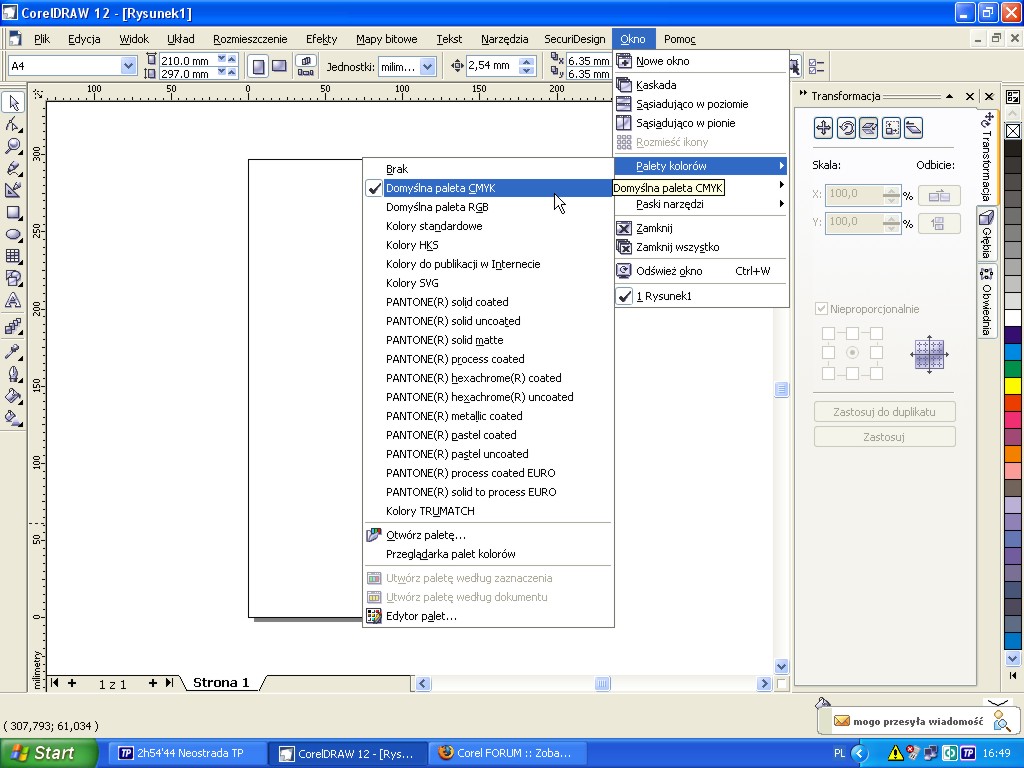Viewport: 1024px width, 768px height.
Task: Enable PANTONE(R) solid coated palette
Action: click(447, 302)
